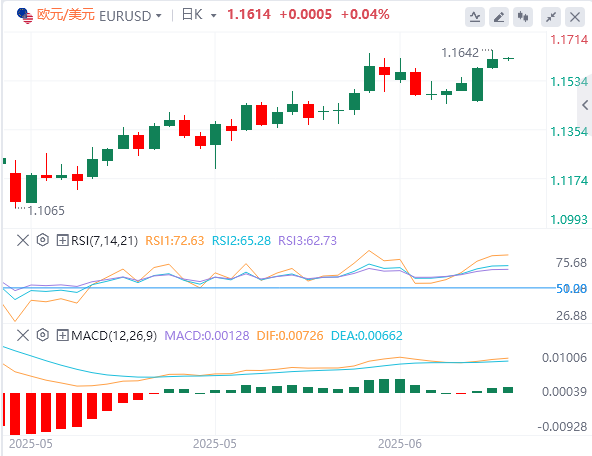Expand MACD panel using plus box
The width and height of the screenshot is (592, 456).
[62, 335]
